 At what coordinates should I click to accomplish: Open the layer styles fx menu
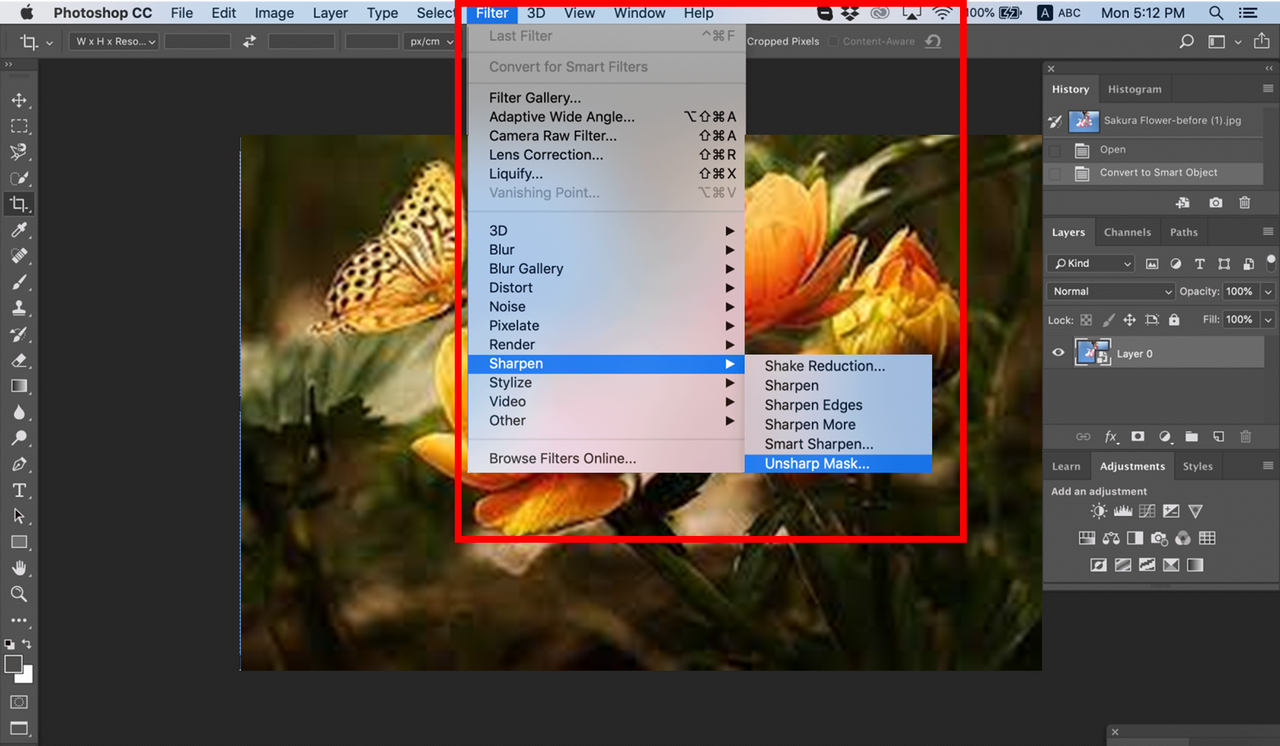[1111, 436]
